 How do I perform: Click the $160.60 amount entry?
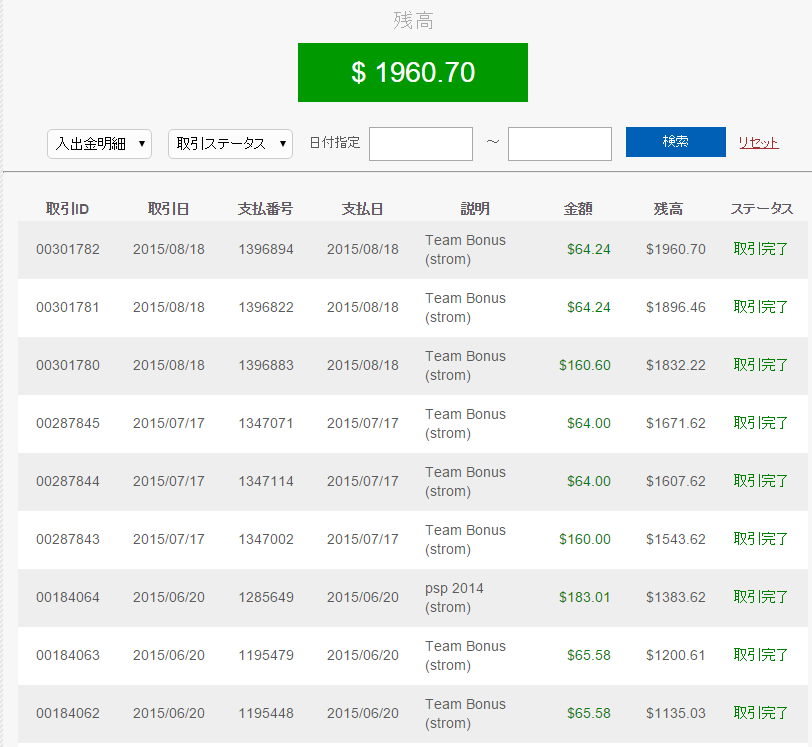point(585,365)
